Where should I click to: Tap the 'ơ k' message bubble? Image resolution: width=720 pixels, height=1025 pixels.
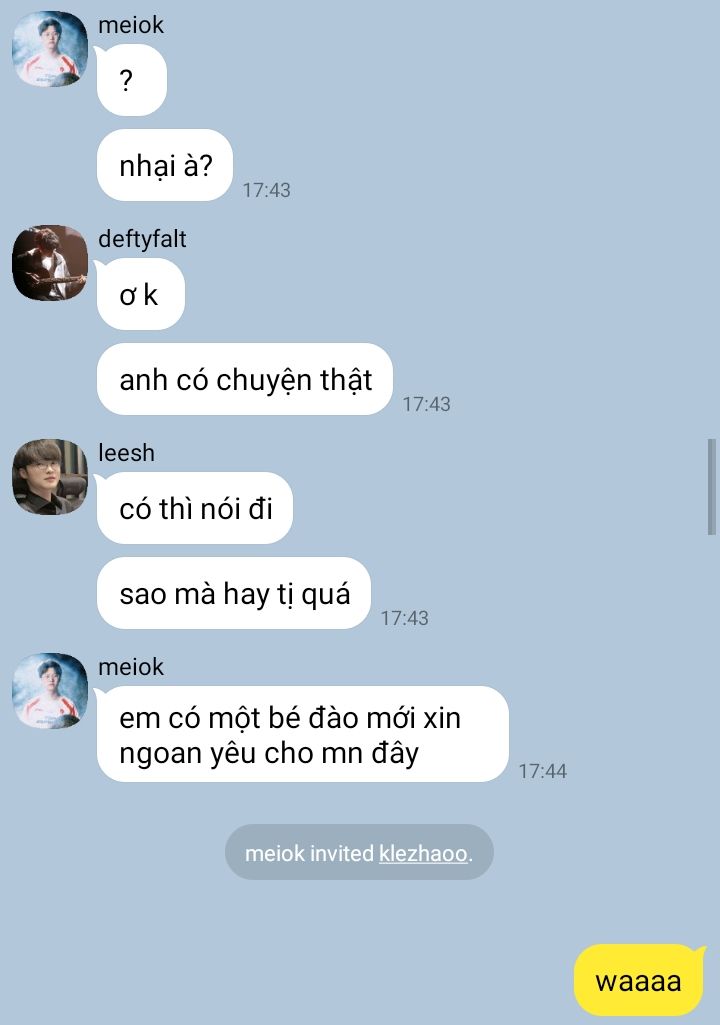click(141, 295)
